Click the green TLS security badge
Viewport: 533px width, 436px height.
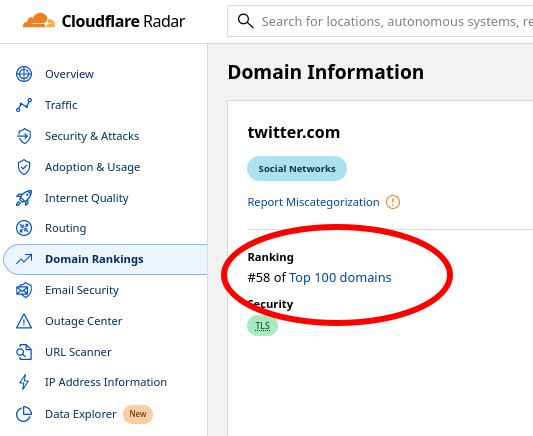[262, 326]
